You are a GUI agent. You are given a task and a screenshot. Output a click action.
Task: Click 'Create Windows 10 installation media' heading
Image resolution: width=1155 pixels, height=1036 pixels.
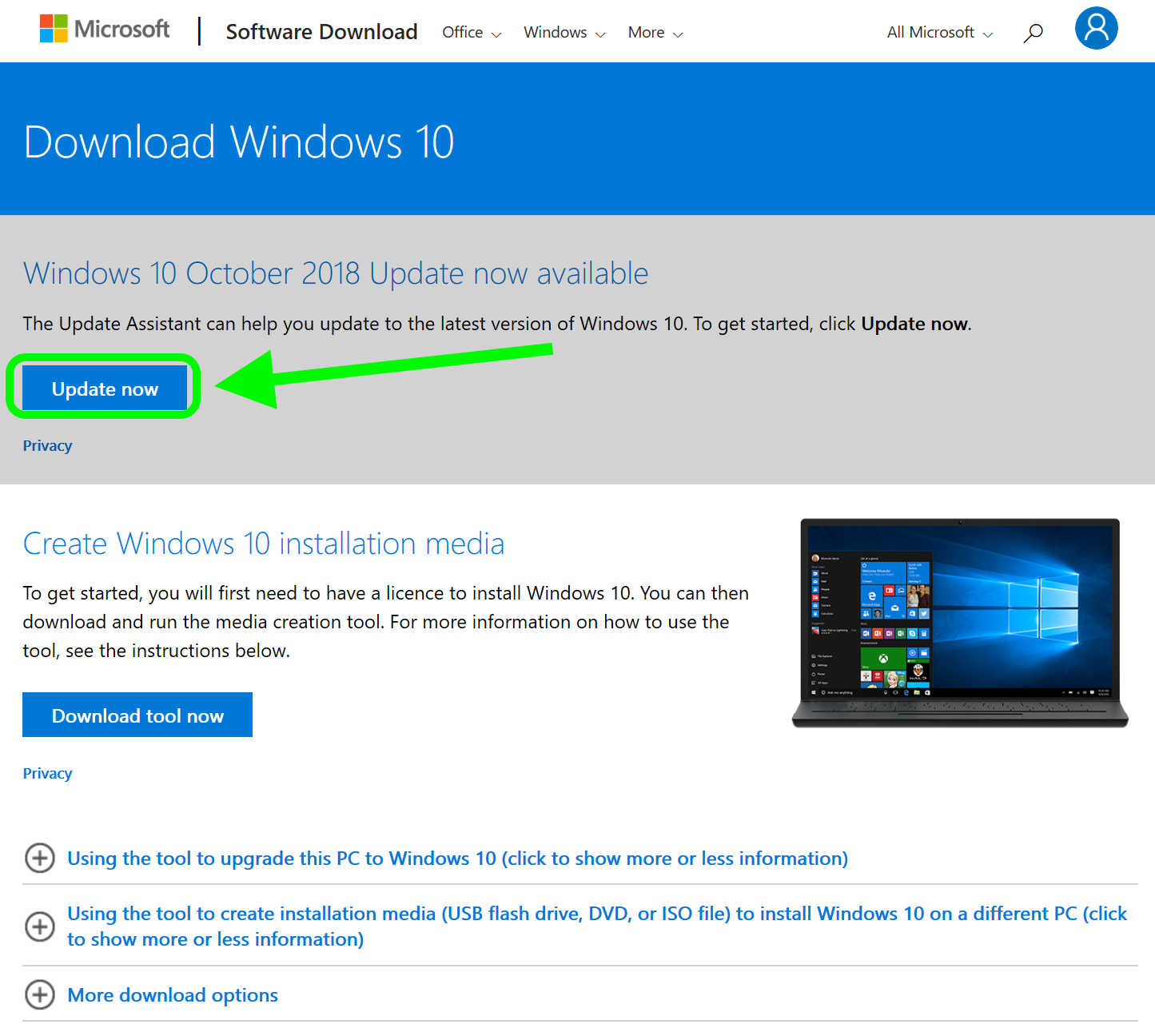coord(264,544)
